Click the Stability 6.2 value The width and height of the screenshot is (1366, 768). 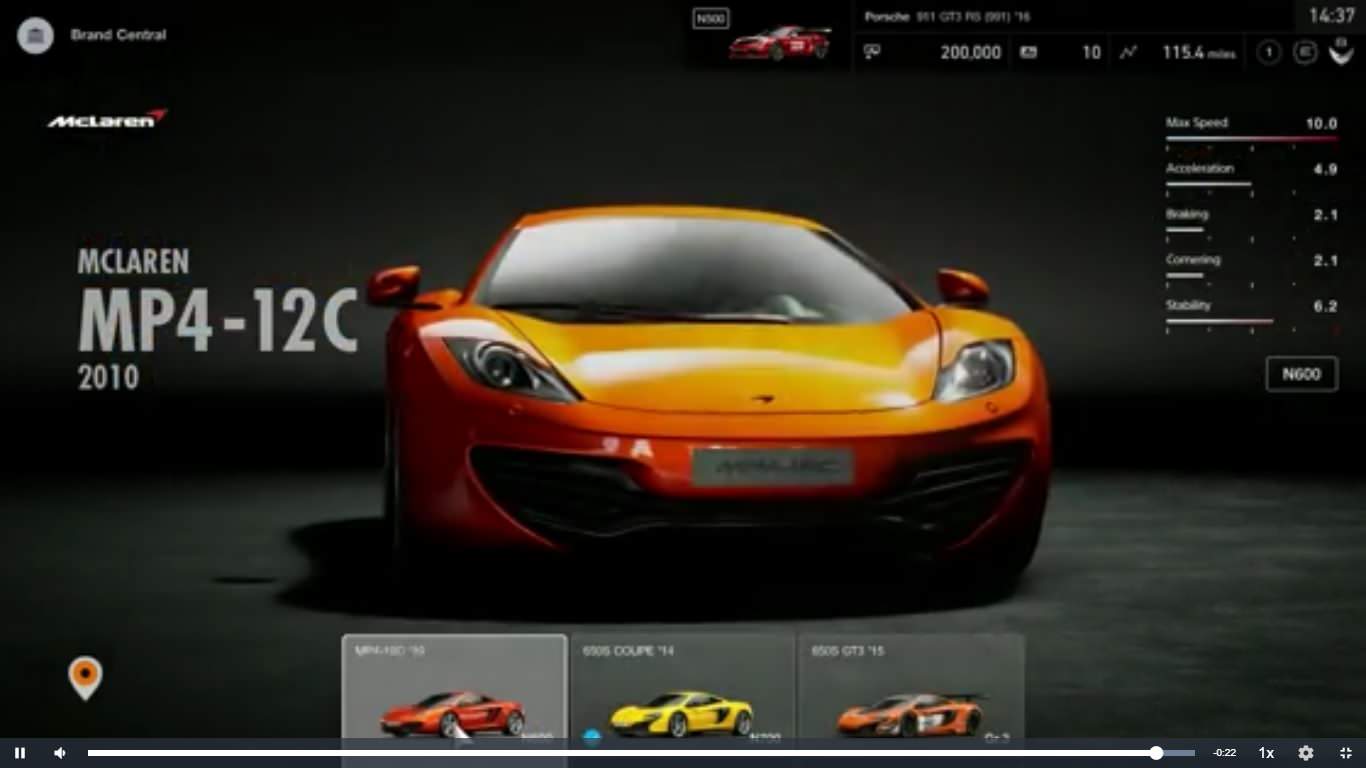point(1326,306)
